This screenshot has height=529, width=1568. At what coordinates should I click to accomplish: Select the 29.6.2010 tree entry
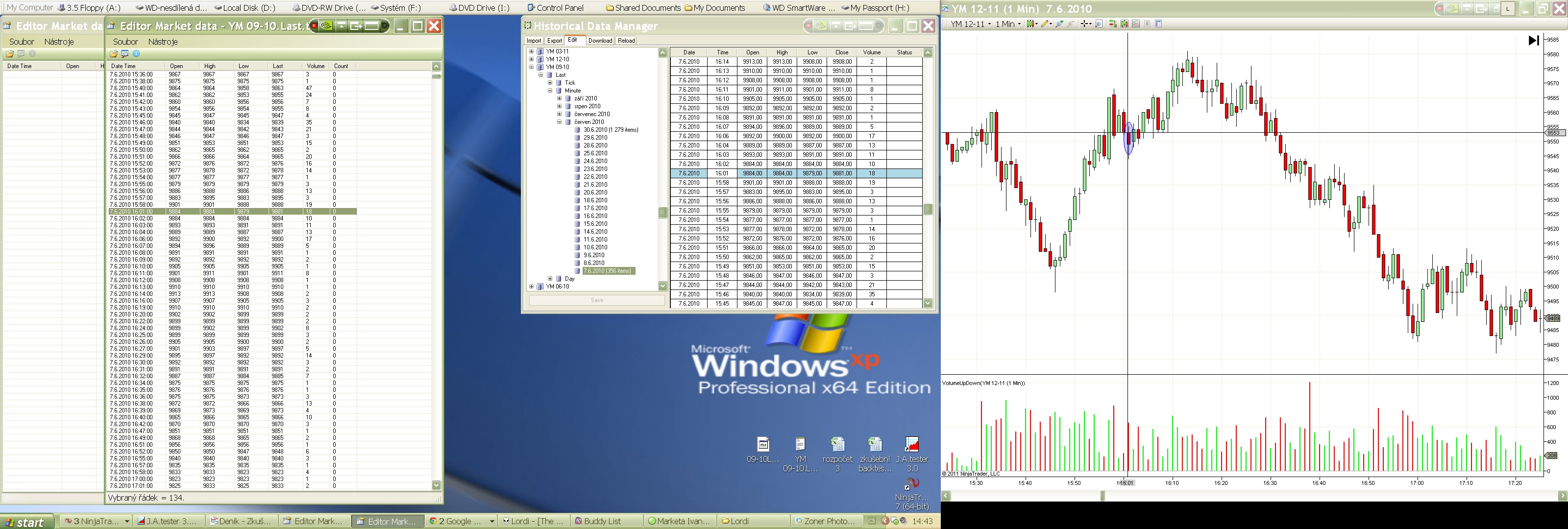tap(595, 138)
